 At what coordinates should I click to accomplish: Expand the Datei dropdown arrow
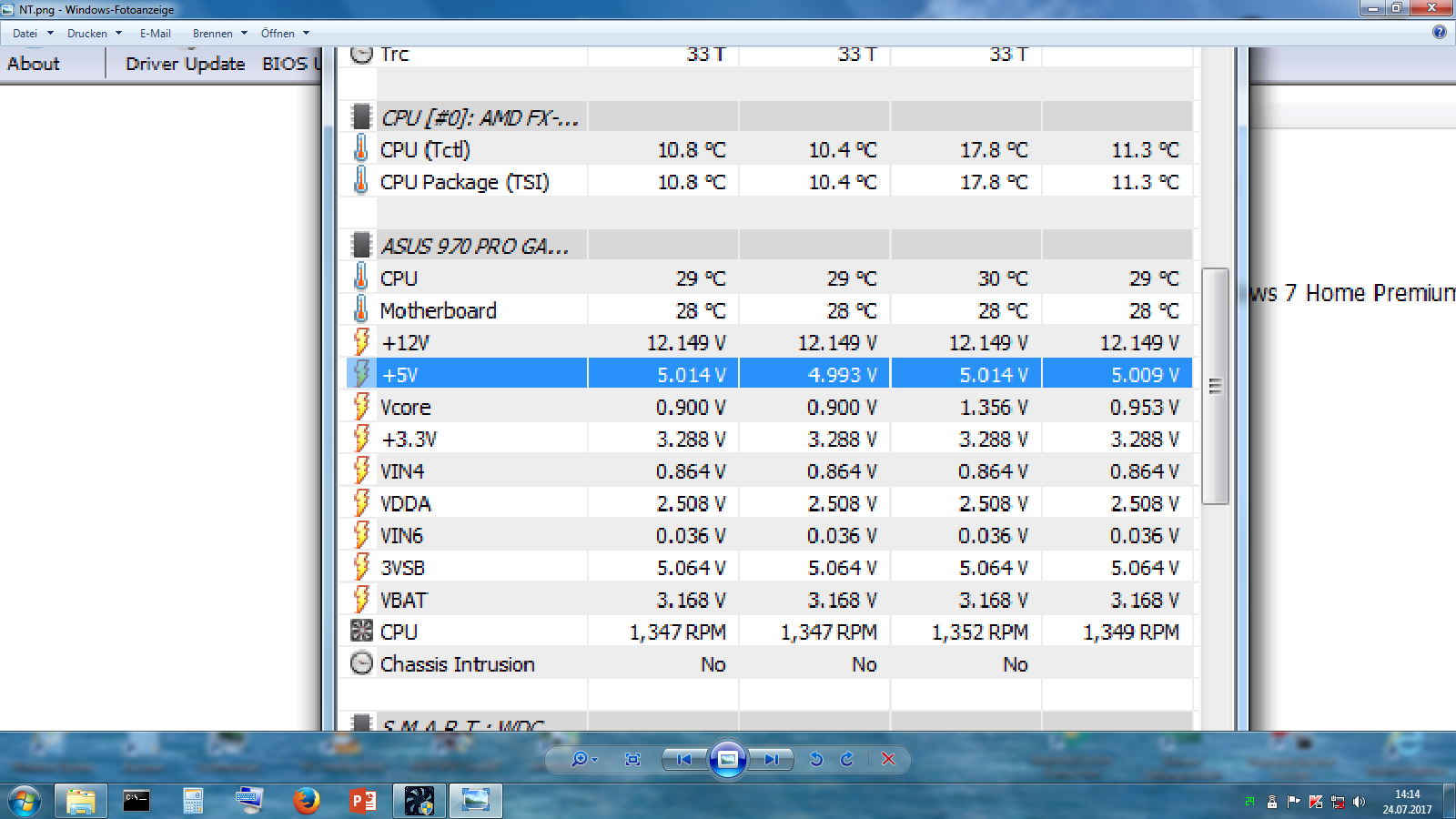50,34
